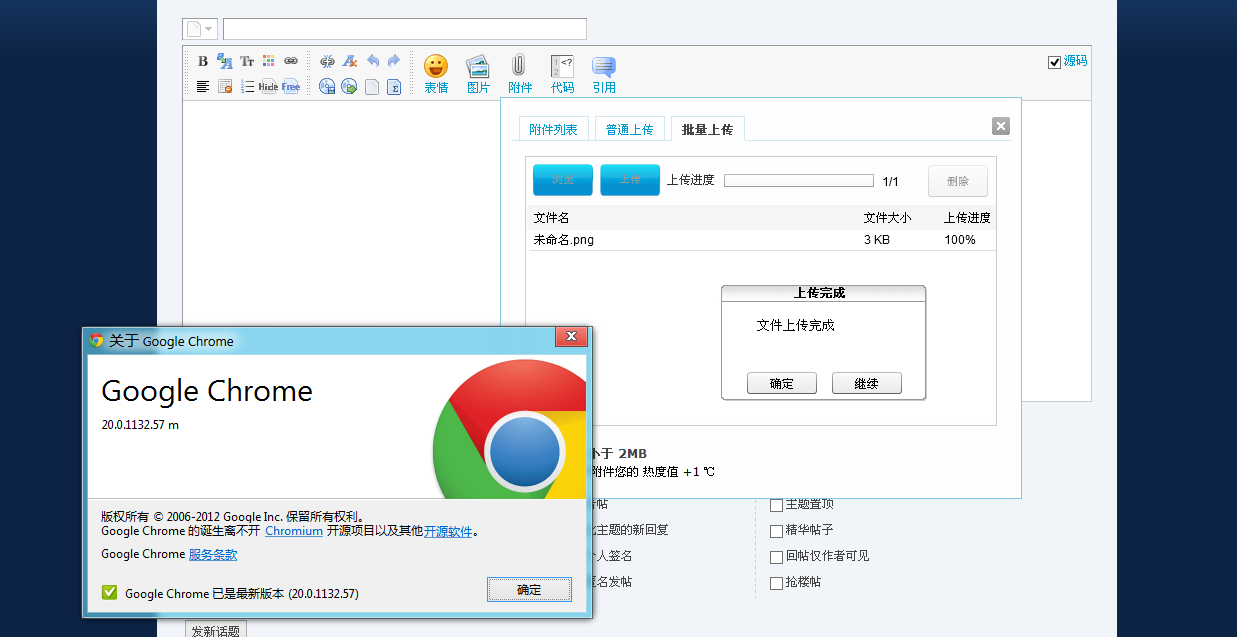Click the 上传进度 column header

[967, 218]
